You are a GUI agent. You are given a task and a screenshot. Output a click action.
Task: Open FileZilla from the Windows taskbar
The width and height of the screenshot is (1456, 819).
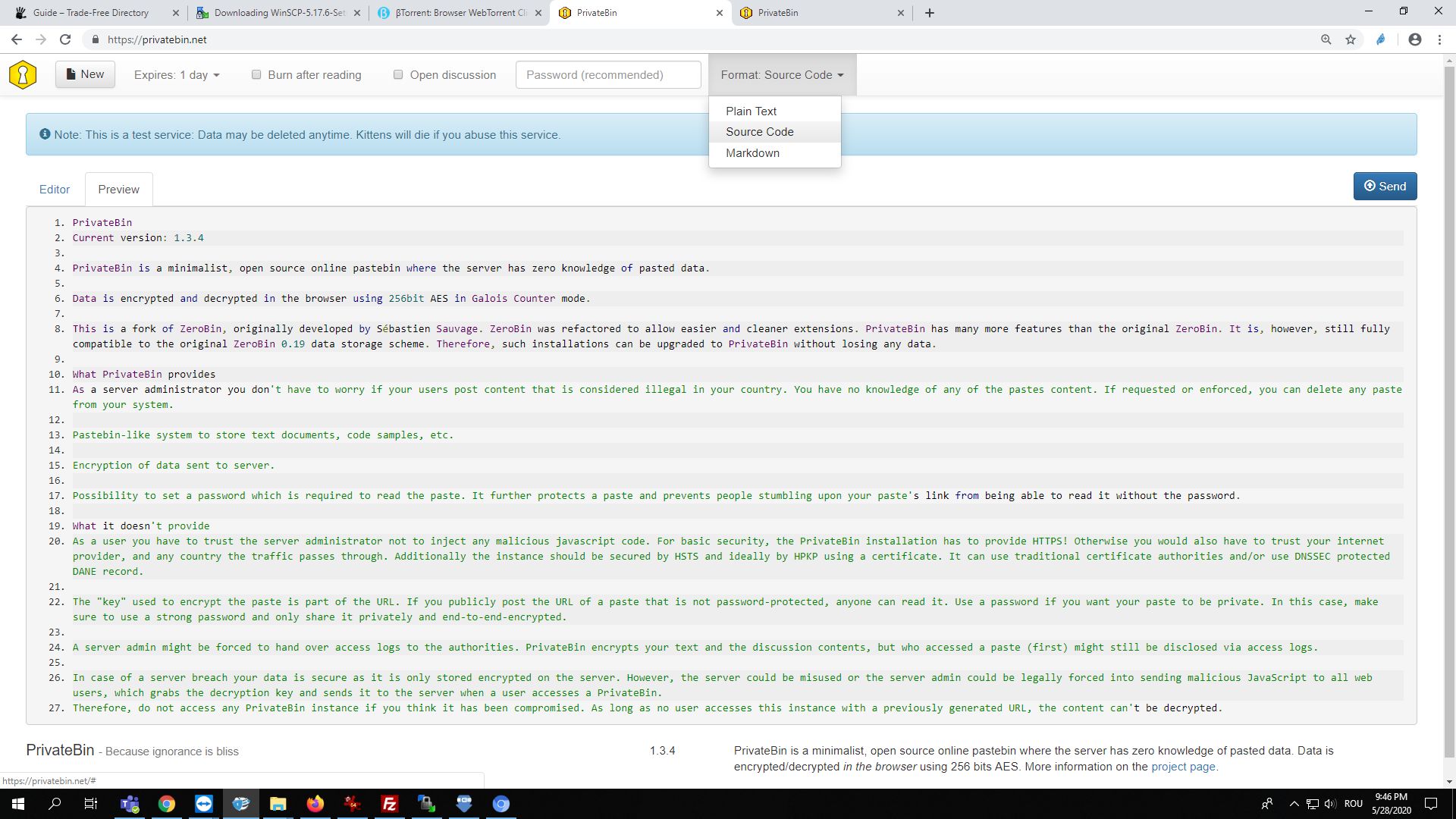coord(389,804)
